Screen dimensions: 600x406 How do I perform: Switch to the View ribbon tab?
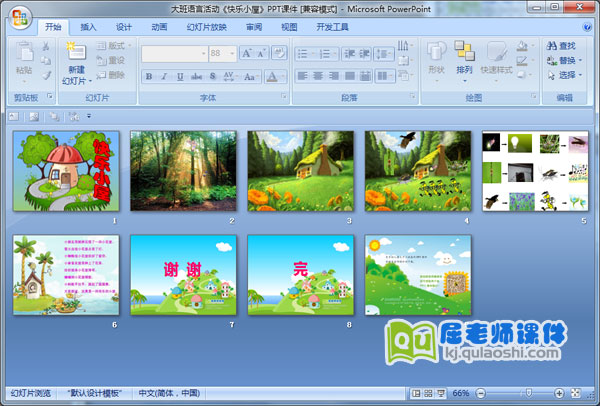tap(289, 27)
